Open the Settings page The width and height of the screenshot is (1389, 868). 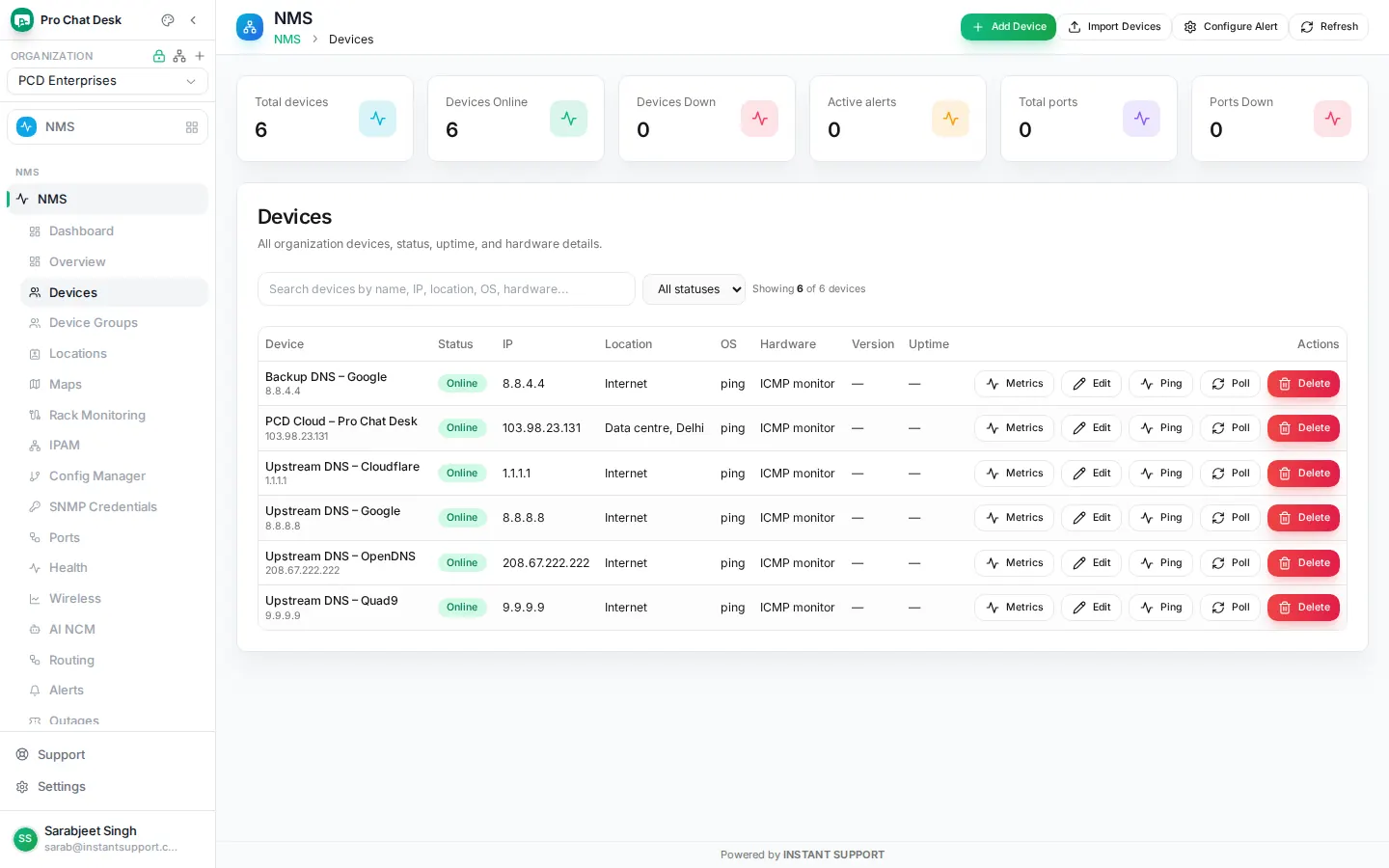107,787
